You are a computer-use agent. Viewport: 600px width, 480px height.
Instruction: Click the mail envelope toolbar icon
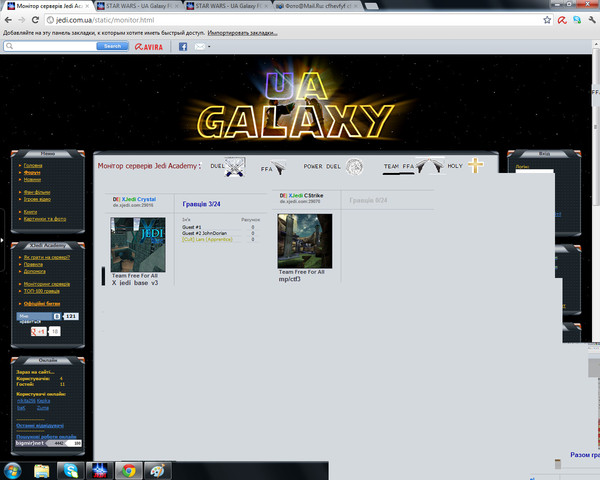pyautogui.click(x=200, y=47)
